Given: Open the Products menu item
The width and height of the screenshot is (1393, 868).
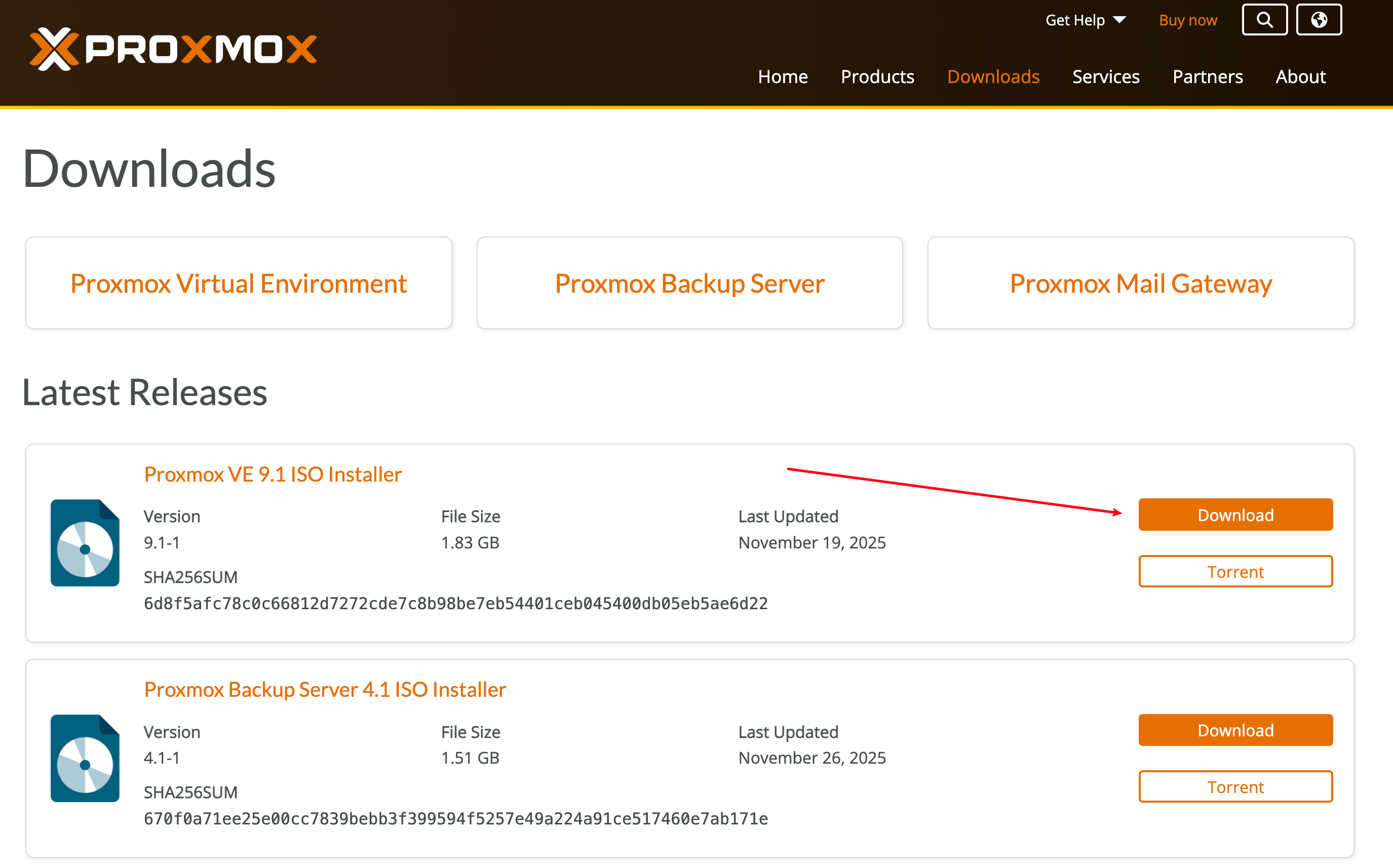Looking at the screenshot, I should point(877,76).
